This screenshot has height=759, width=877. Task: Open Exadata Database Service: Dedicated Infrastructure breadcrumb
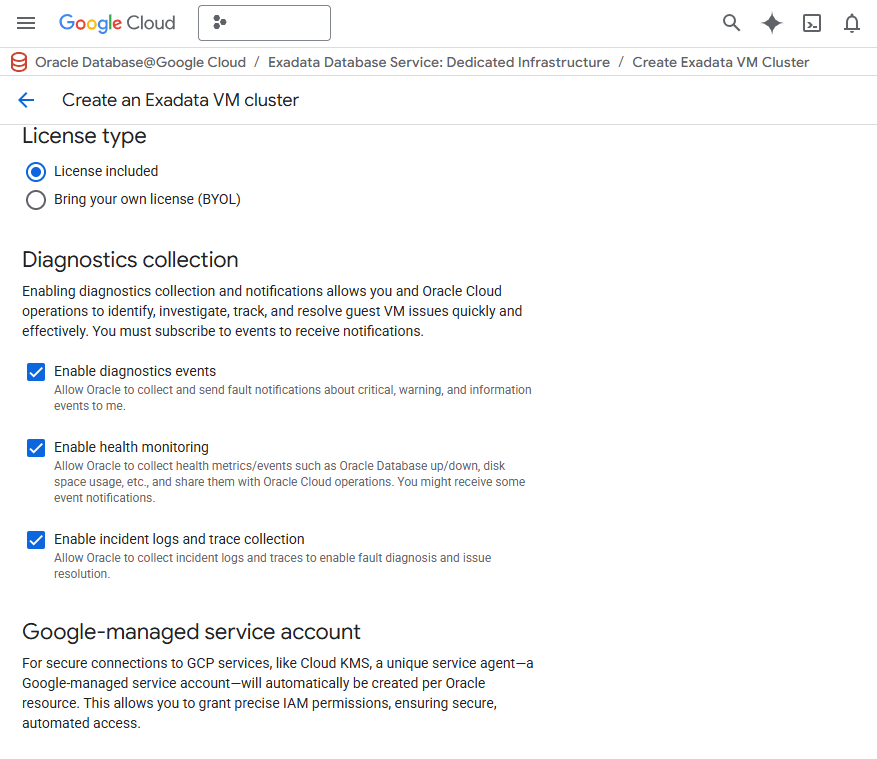click(x=438, y=62)
